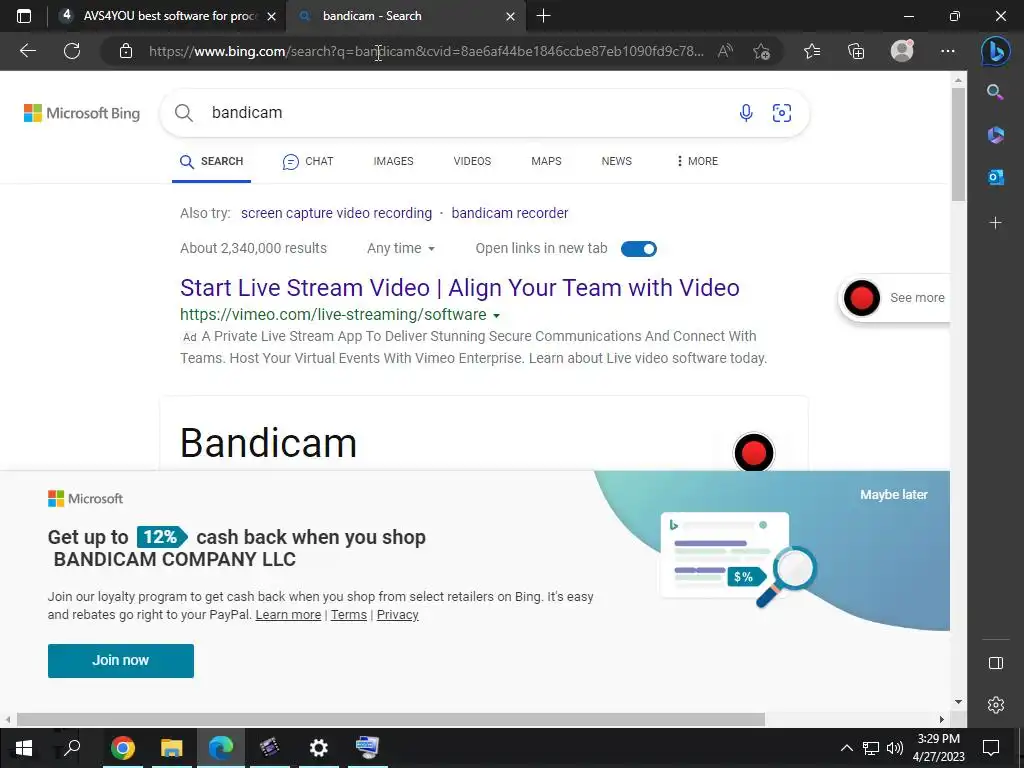1024x768 pixels.
Task: Open the Bing sidebar chat button
Action: point(995,51)
